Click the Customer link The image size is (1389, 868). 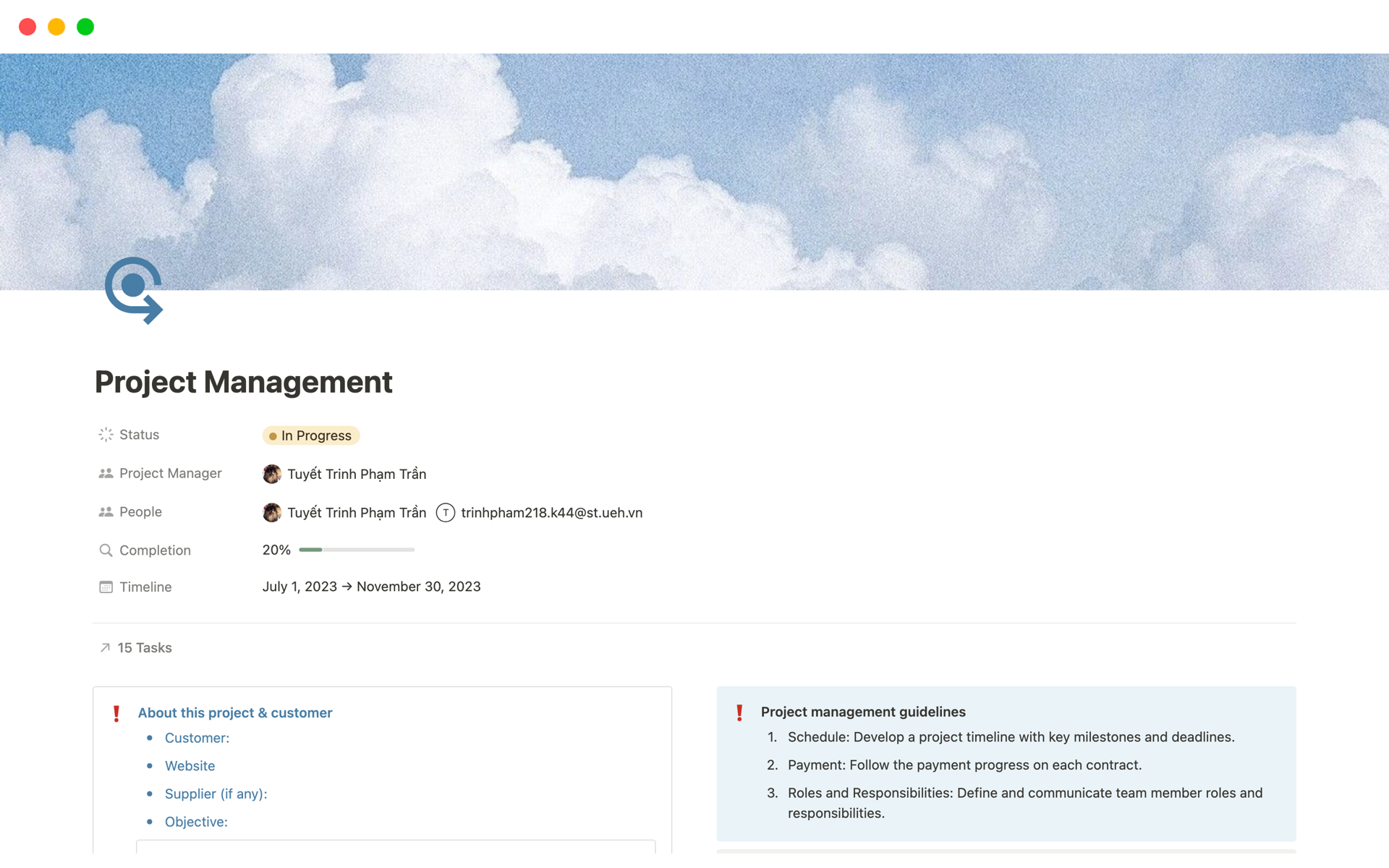[197, 737]
